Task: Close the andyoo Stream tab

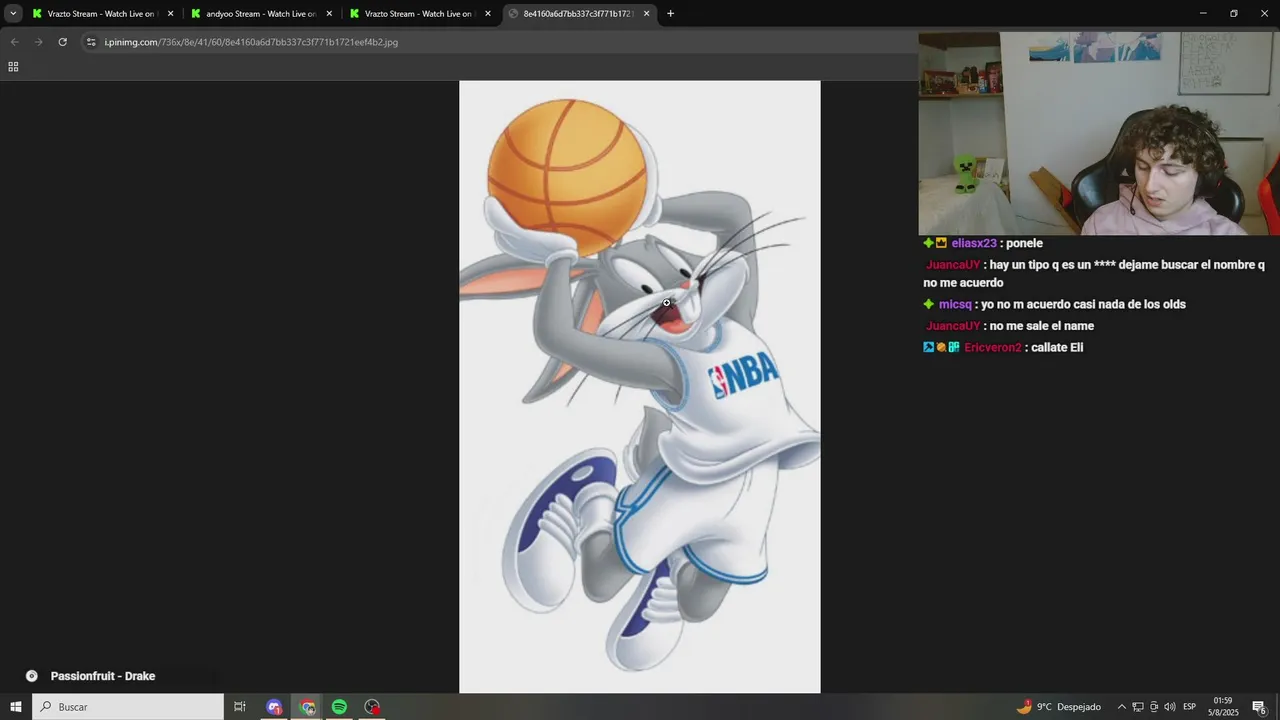Action: pos(329,14)
